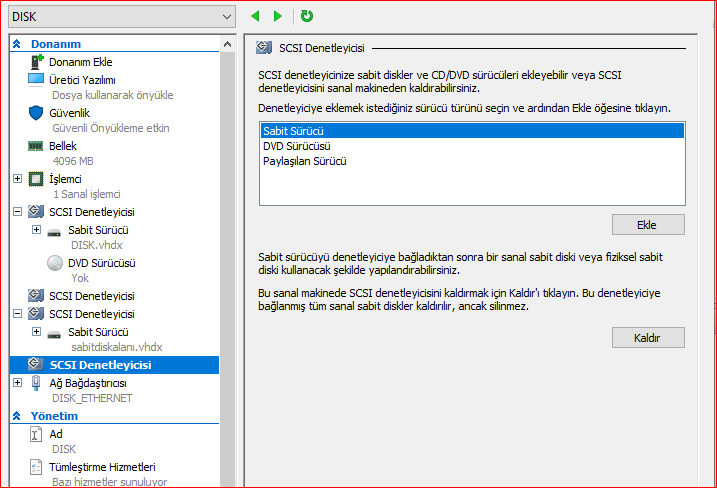Click the Güvenli Önyükleme etkin text
This screenshot has width=717, height=488.
[x=111, y=128]
